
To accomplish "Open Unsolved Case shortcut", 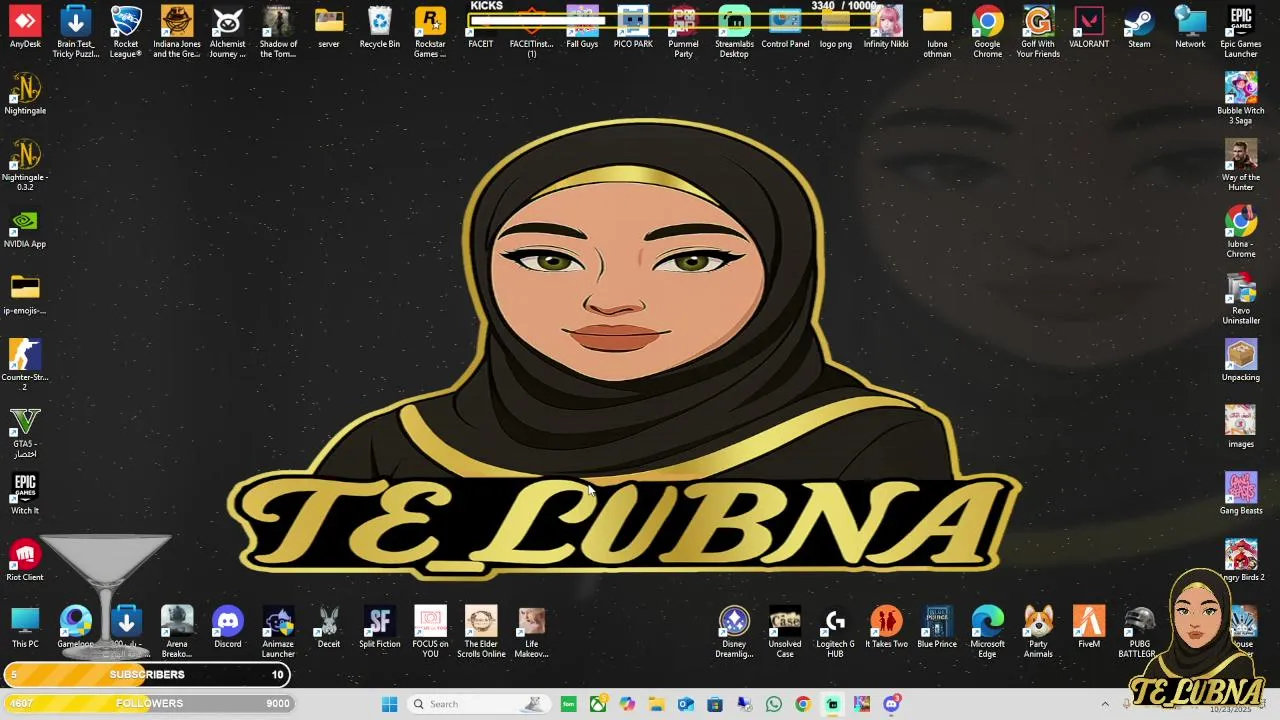I will tap(785, 632).
